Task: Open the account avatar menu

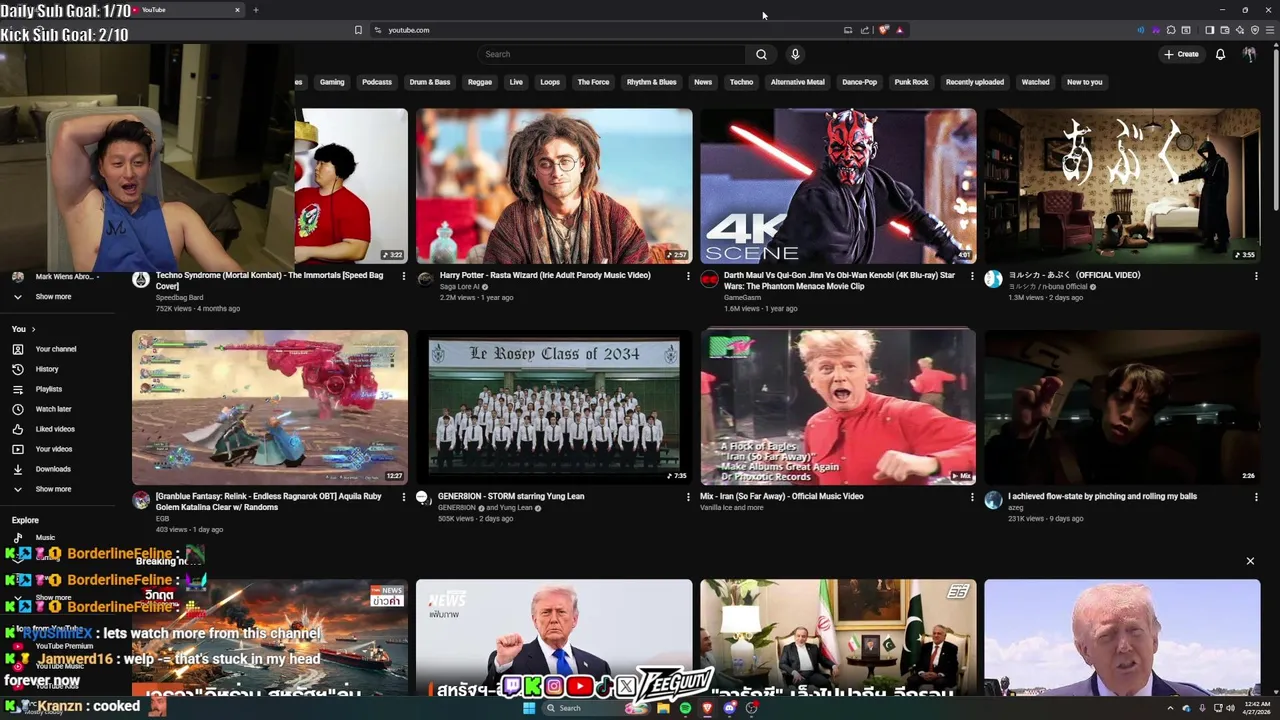Action: click(x=1249, y=54)
